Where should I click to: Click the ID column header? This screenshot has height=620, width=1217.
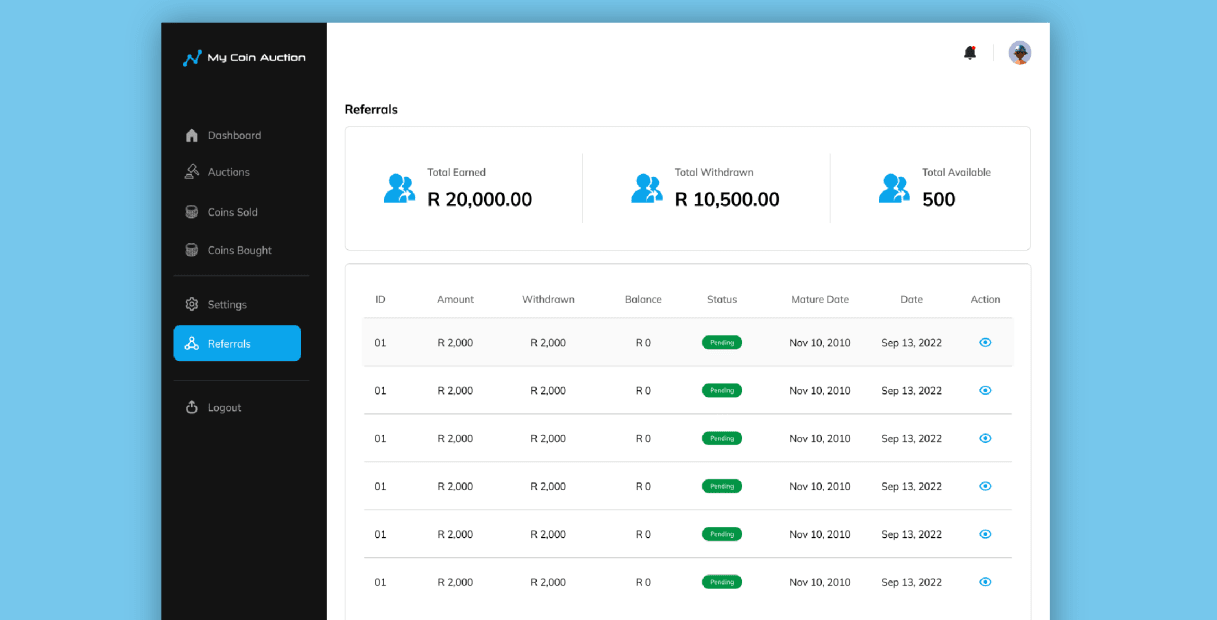click(380, 299)
